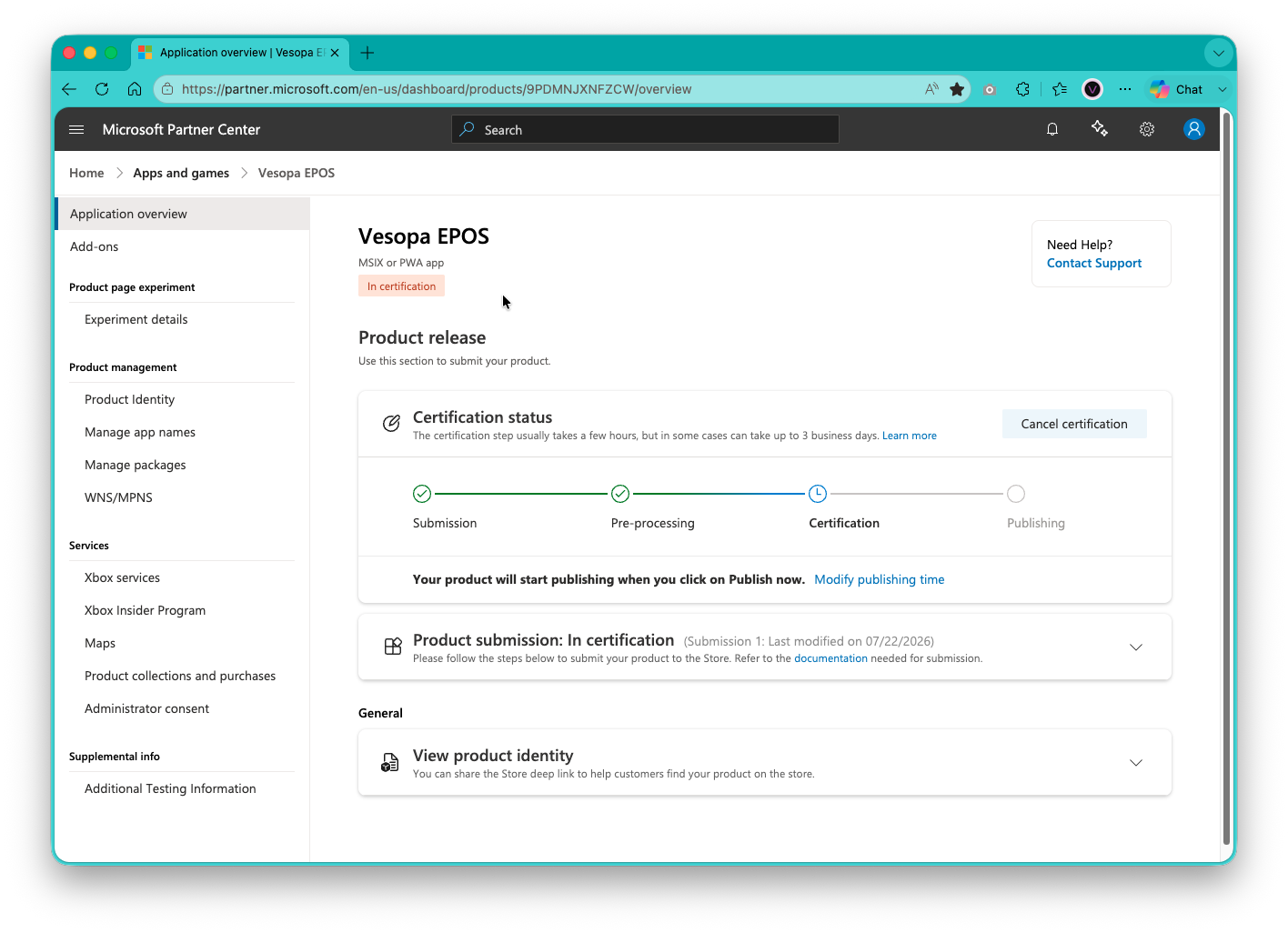
Task: Open Xbox Insider Program in sidebar
Action: click(x=146, y=610)
